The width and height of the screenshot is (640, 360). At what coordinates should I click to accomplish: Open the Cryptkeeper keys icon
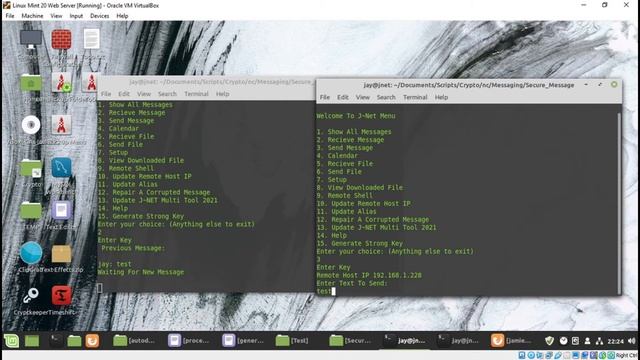(31, 296)
